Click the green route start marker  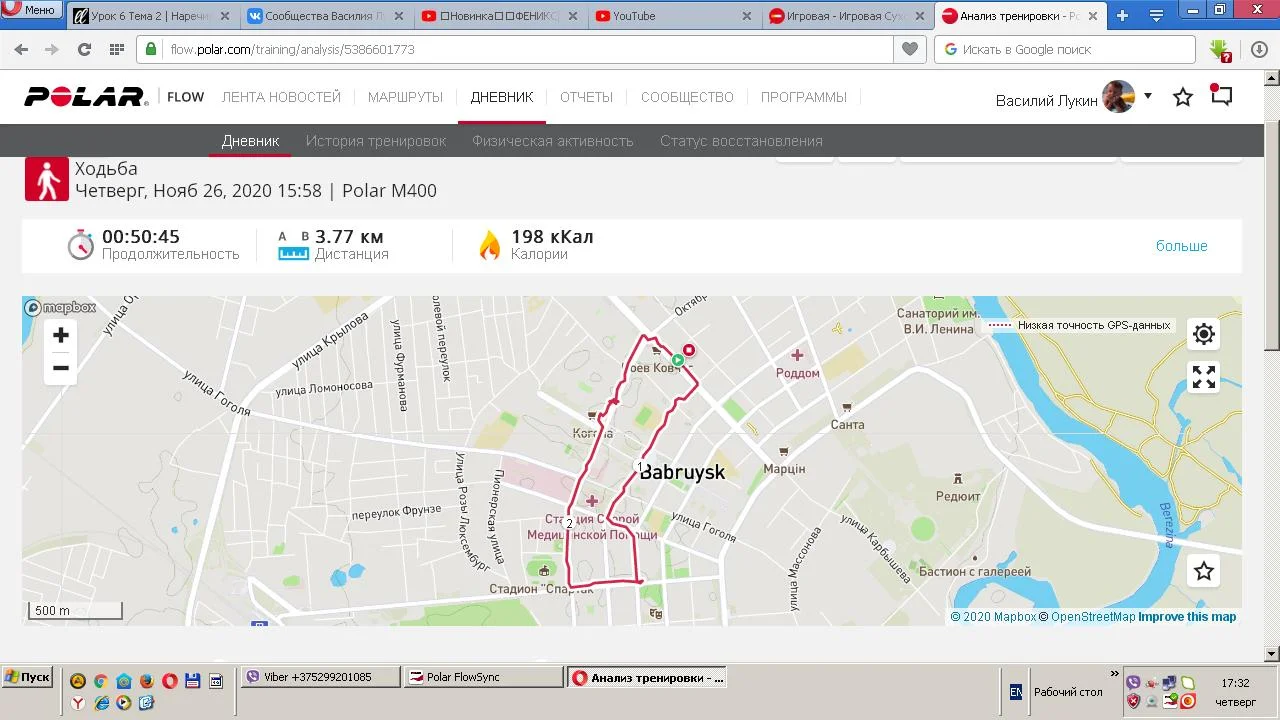(x=678, y=360)
